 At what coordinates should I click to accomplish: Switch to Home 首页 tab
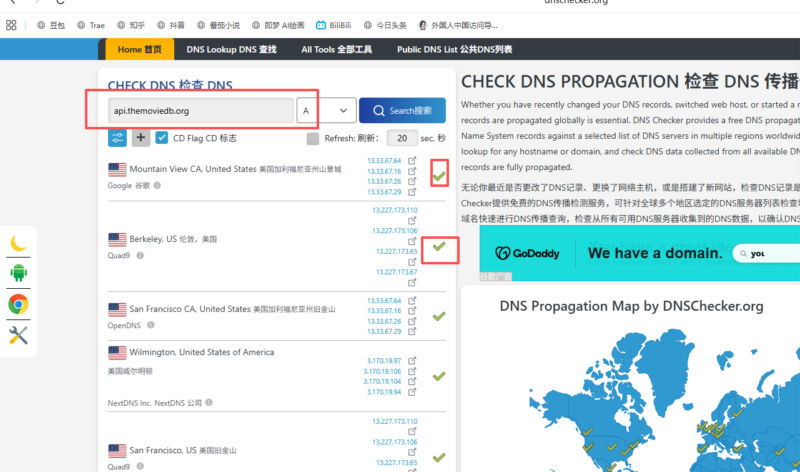pyautogui.click(x=139, y=49)
